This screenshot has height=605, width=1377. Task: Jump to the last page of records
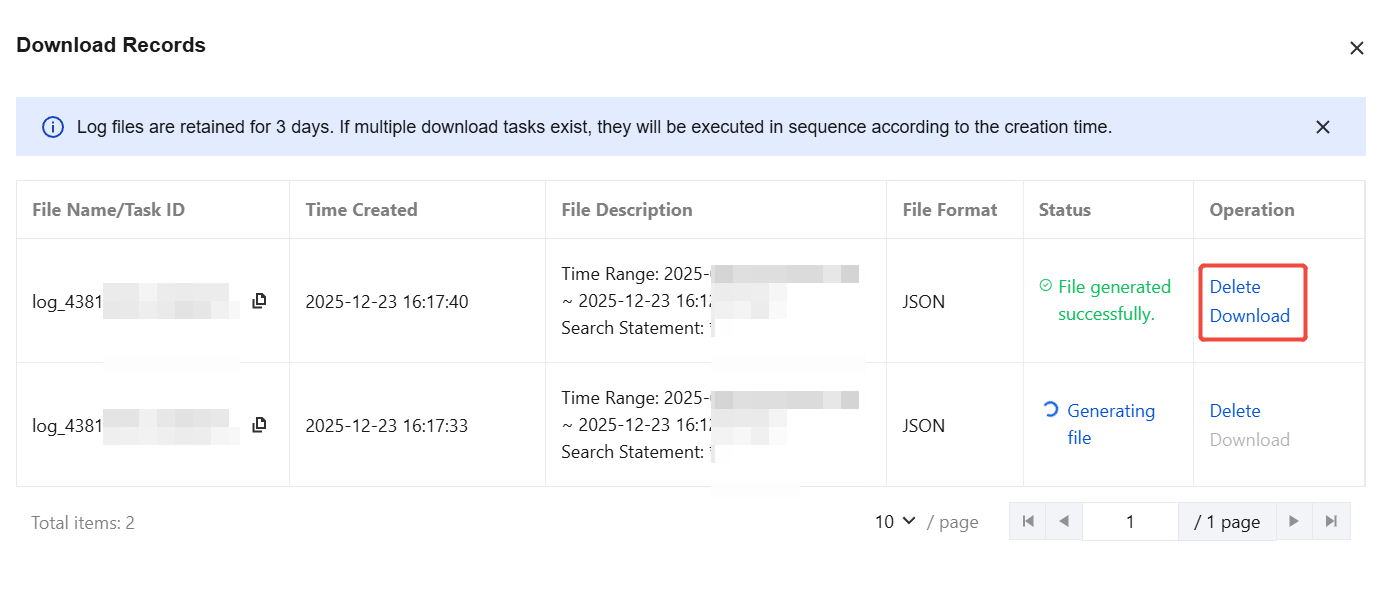coord(1331,521)
